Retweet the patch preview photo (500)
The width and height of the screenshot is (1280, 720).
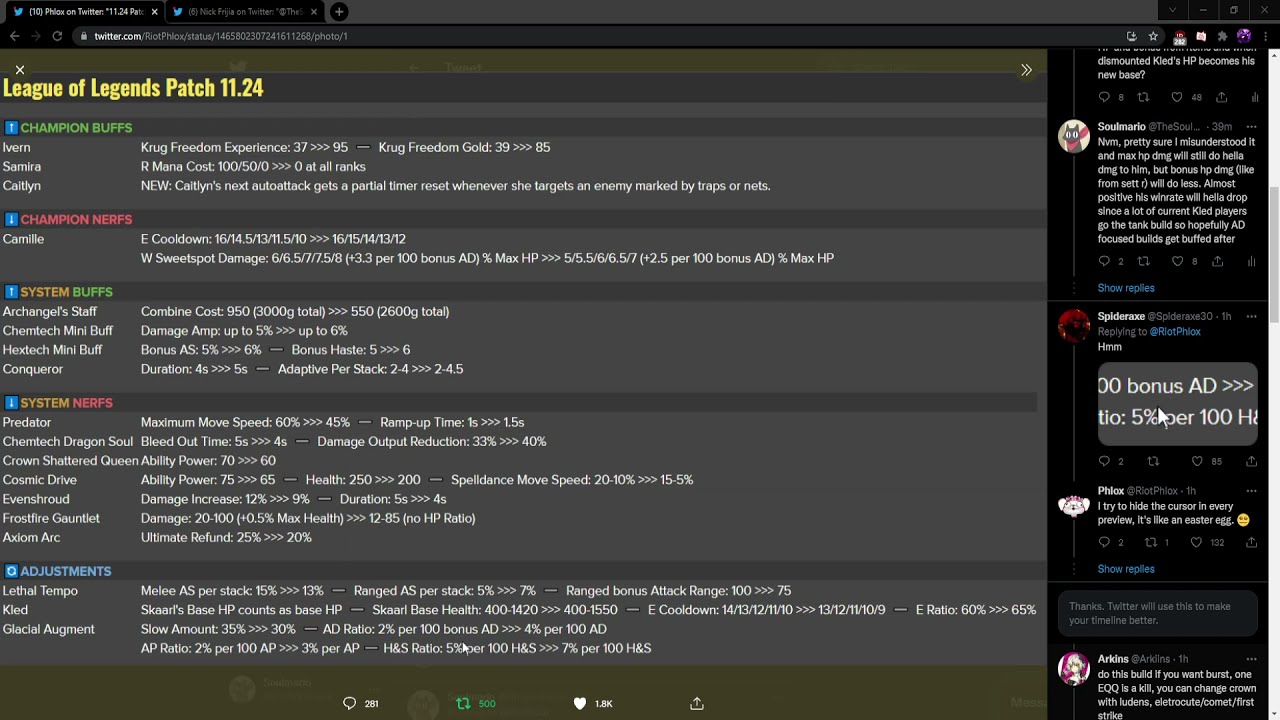click(x=463, y=703)
